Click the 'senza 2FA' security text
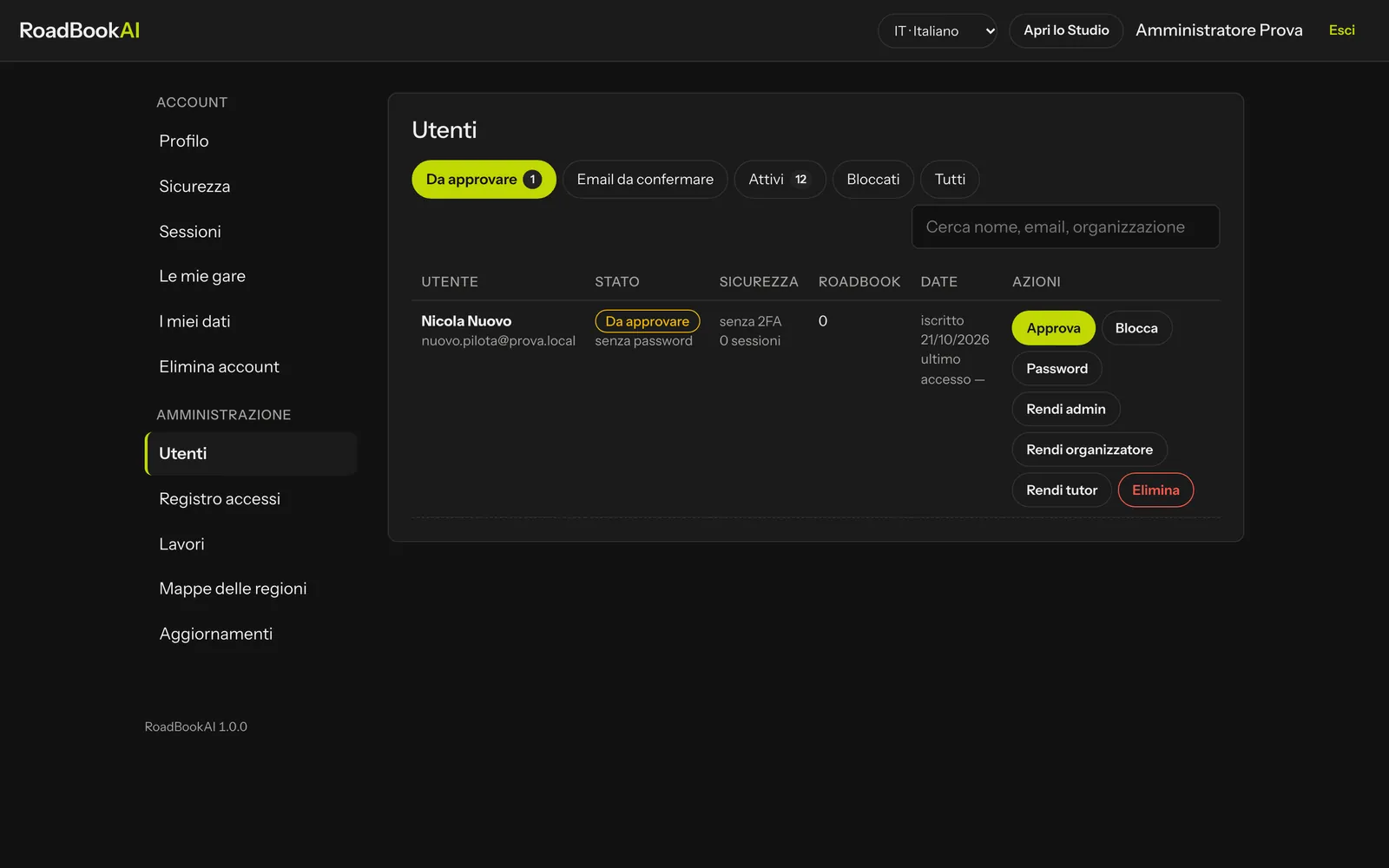Viewport: 1389px width, 868px height. click(x=750, y=321)
